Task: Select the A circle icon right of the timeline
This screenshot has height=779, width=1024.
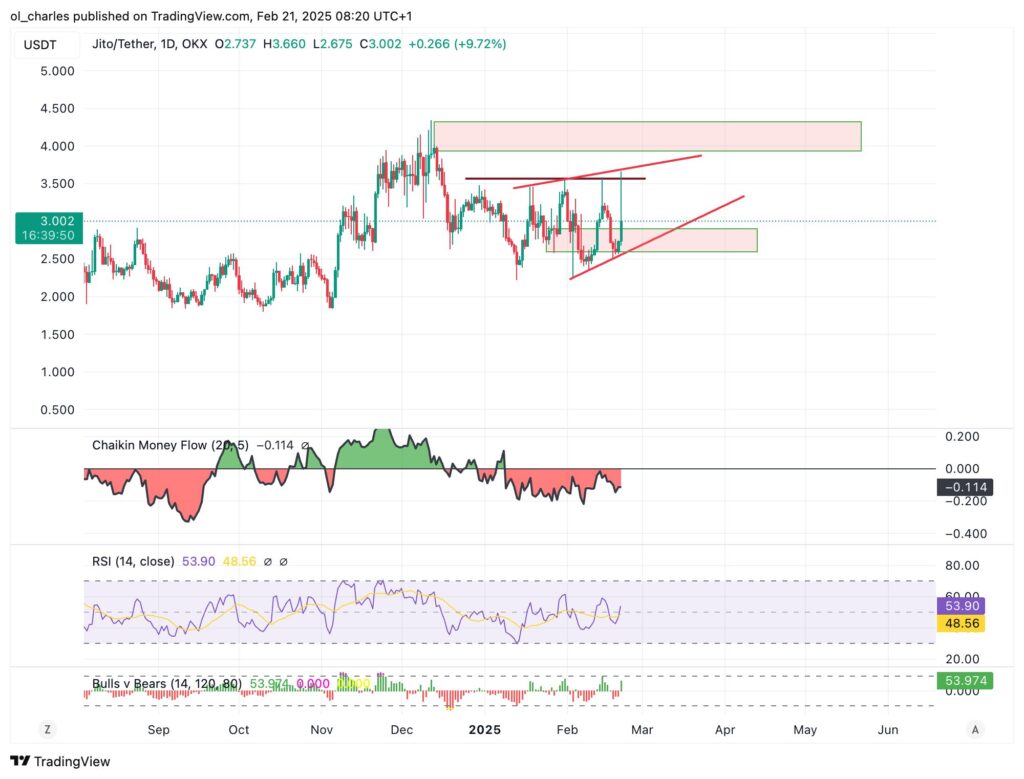Action: (975, 730)
